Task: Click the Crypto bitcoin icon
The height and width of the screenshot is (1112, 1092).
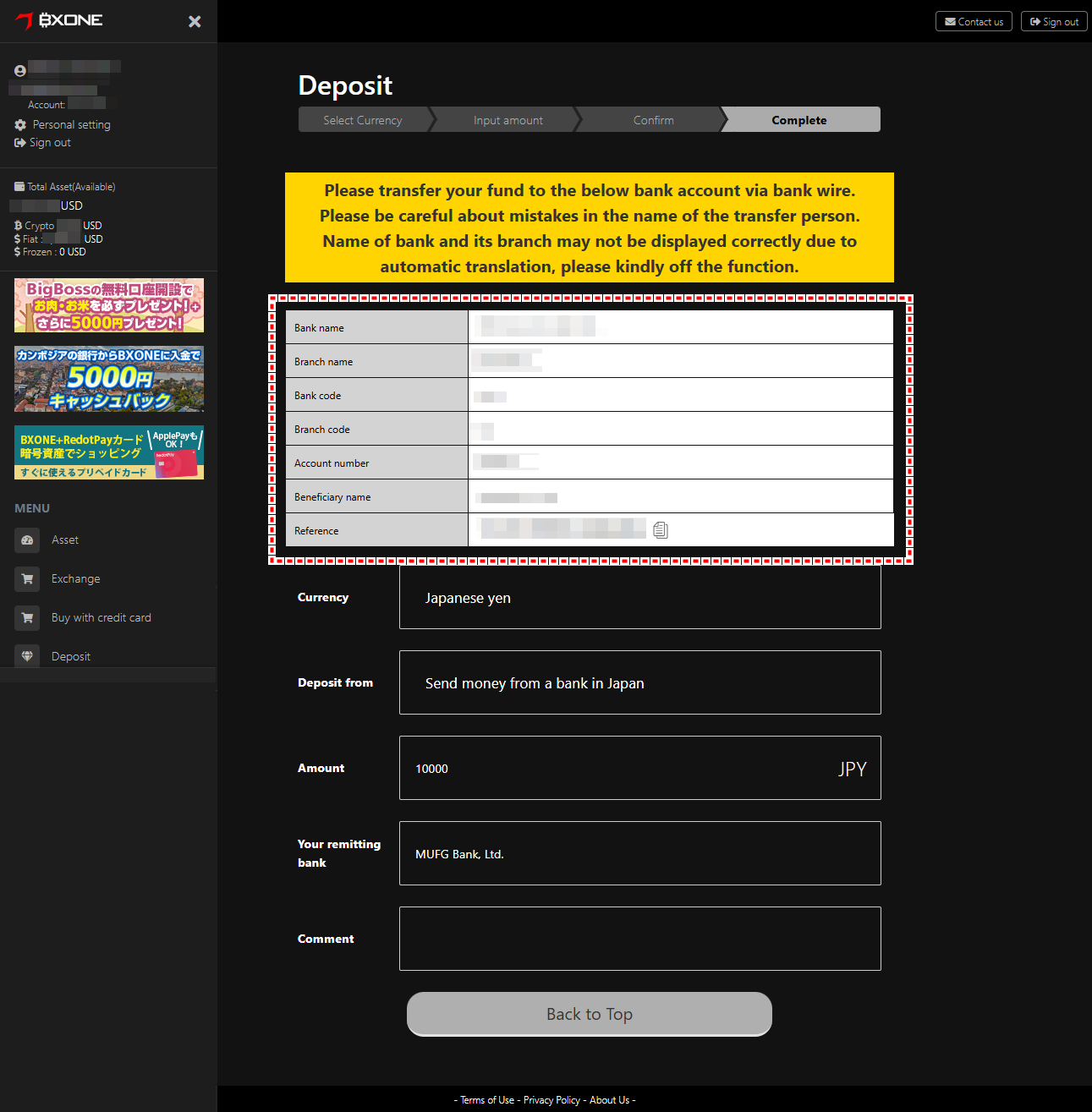Action: [19, 226]
